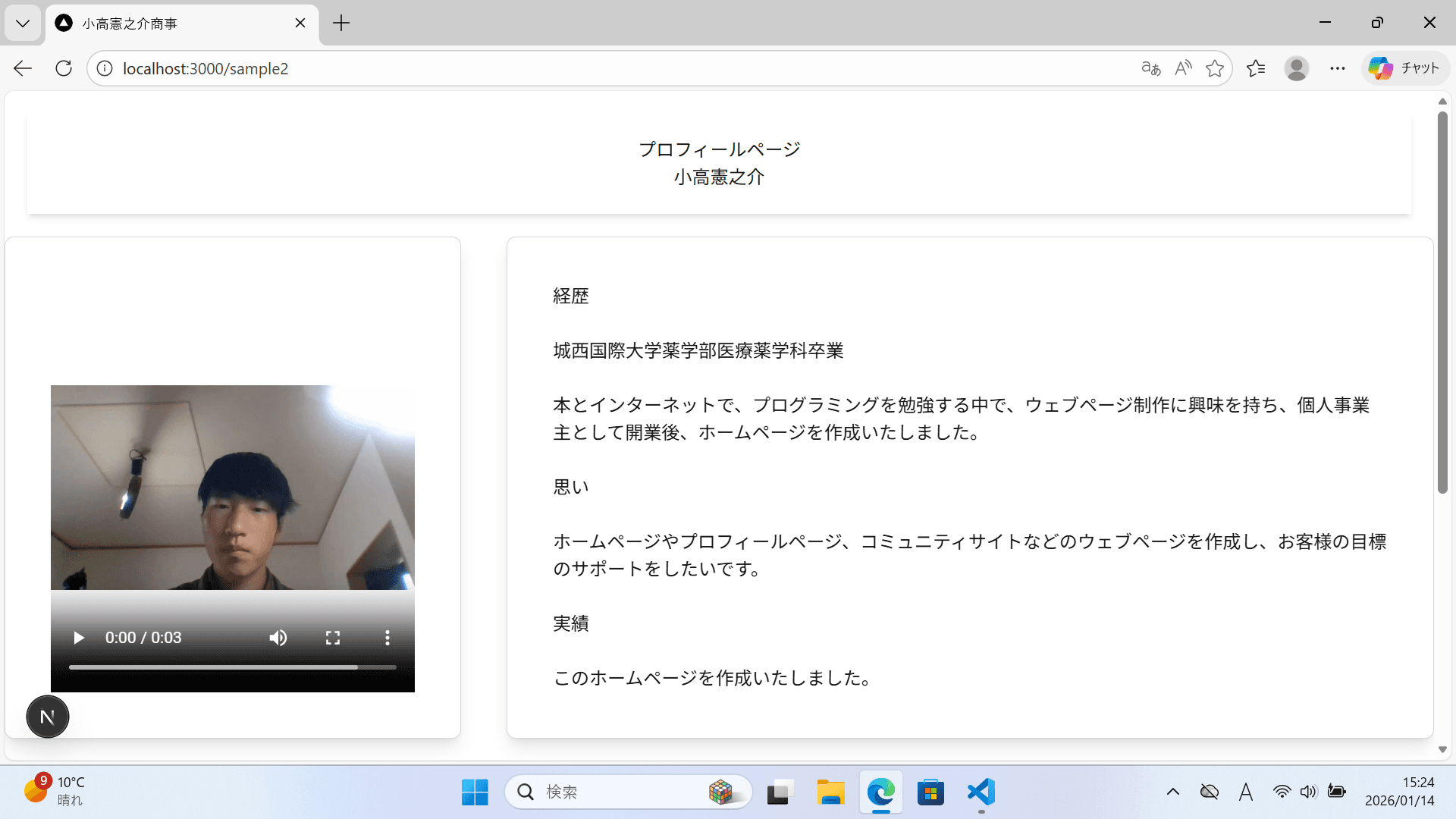Image resolution: width=1456 pixels, height=819 pixels.
Task: Open a new browser tab
Action: click(341, 23)
